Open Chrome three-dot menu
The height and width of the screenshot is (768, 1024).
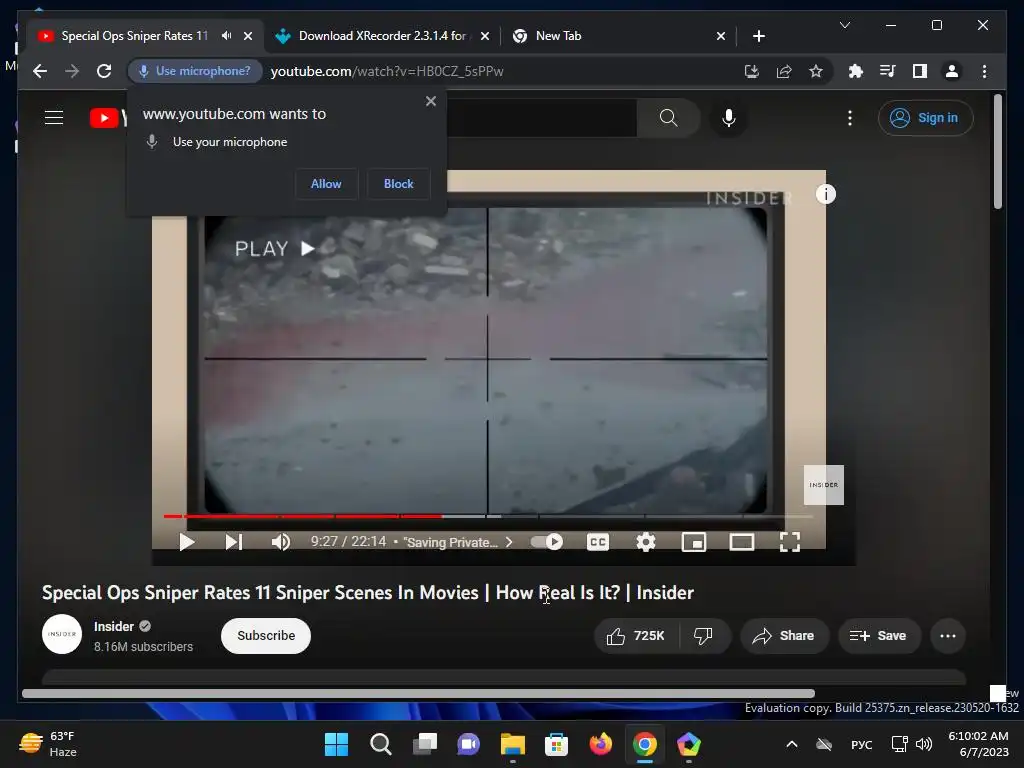[984, 71]
